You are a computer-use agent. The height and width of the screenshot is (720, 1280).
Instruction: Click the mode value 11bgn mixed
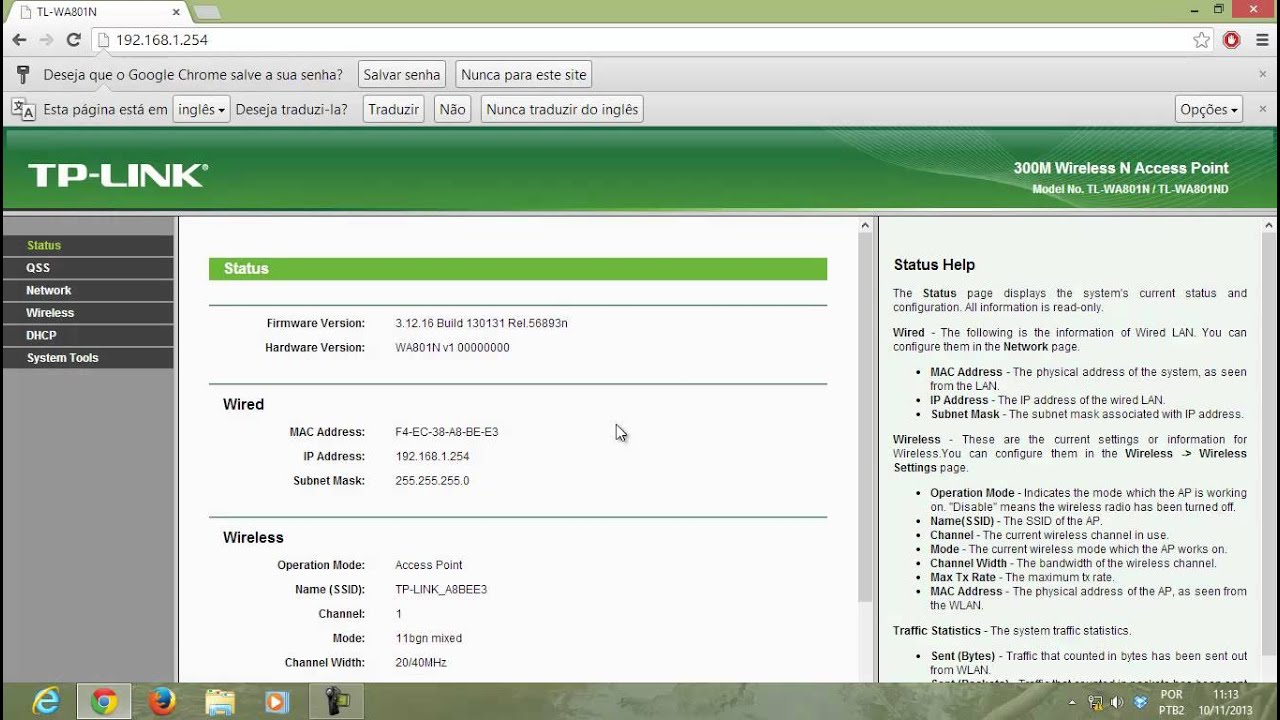428,638
